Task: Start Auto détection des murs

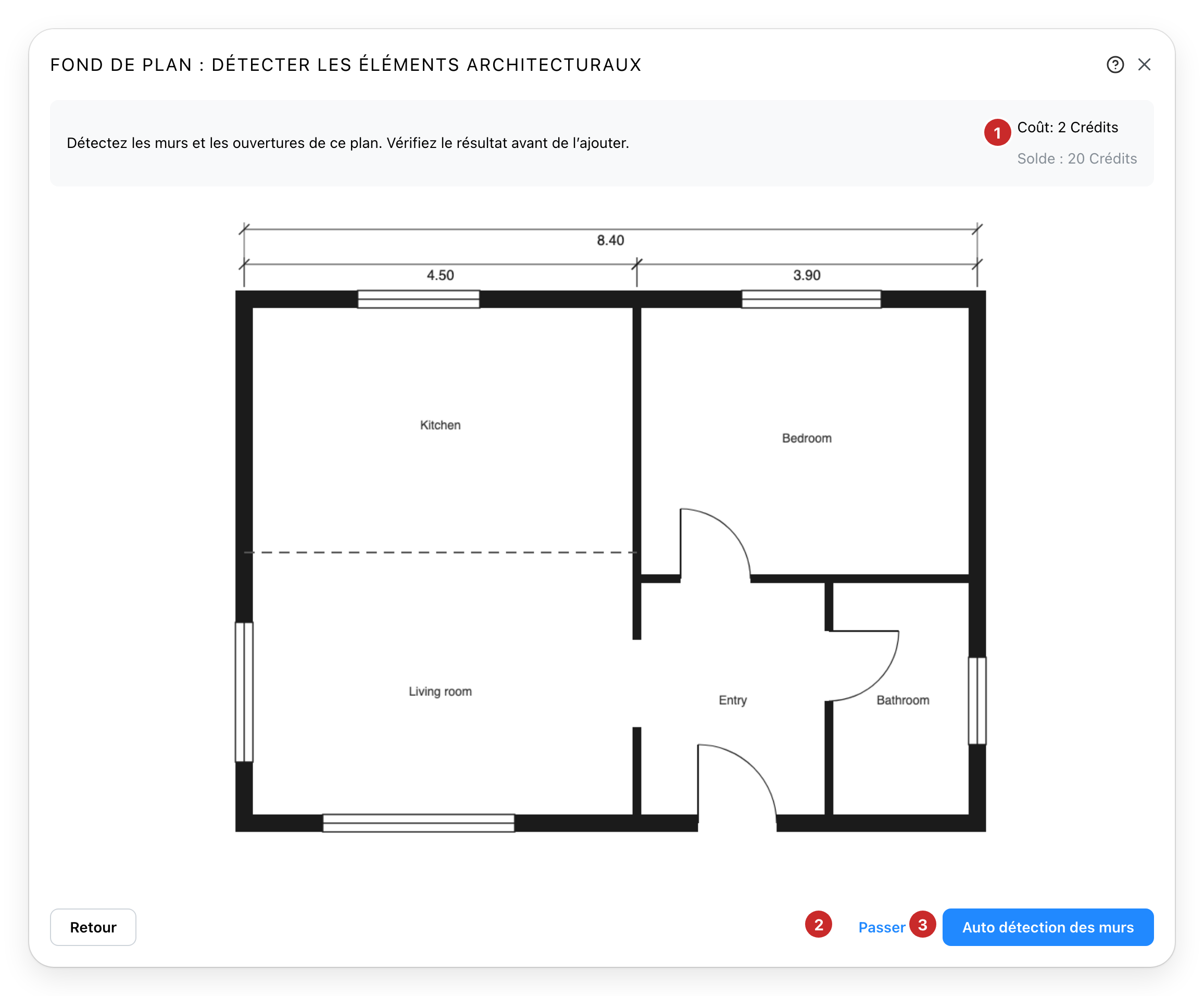Action: (x=1047, y=927)
